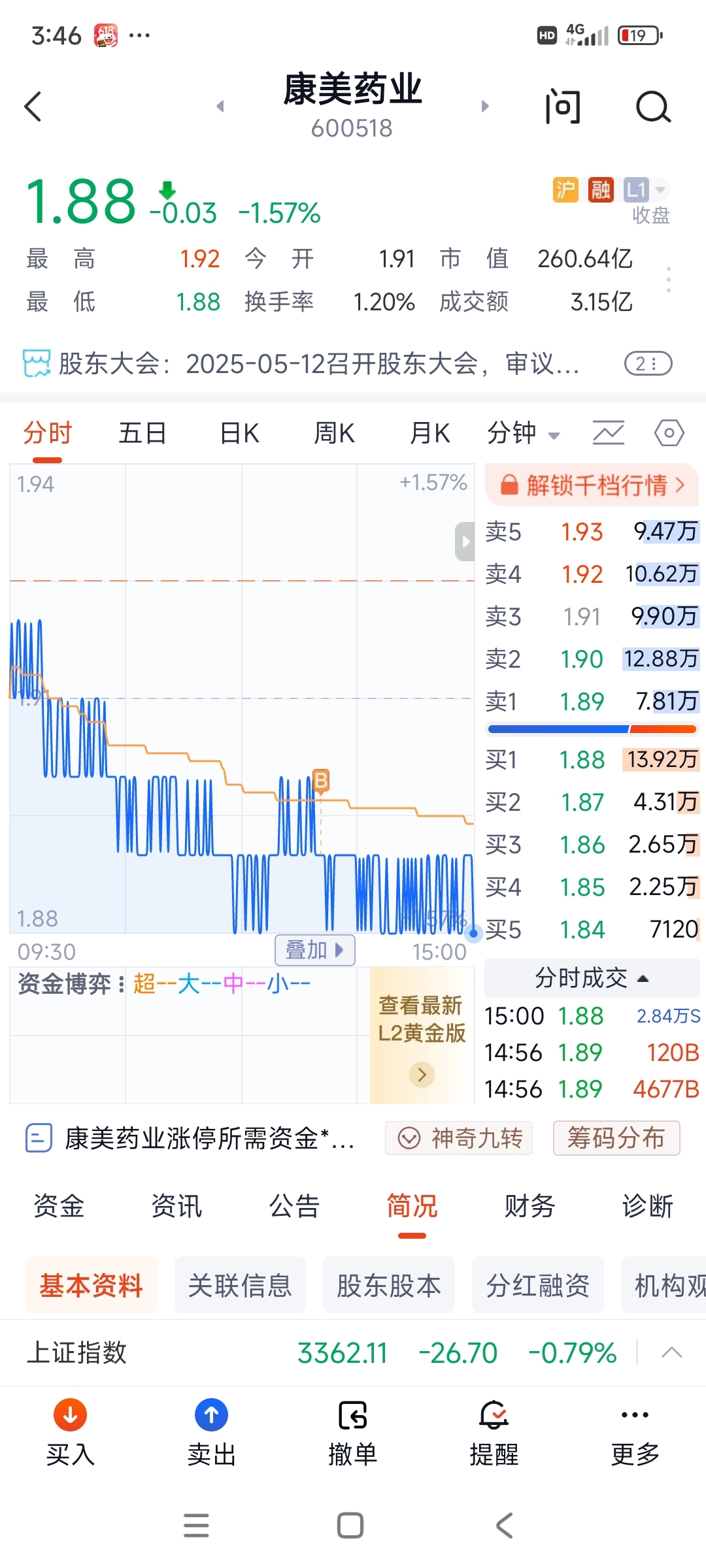Viewport: 706px width, 1568px height.
Task: Select the 卖1 1.89 order row
Action: pos(592,702)
